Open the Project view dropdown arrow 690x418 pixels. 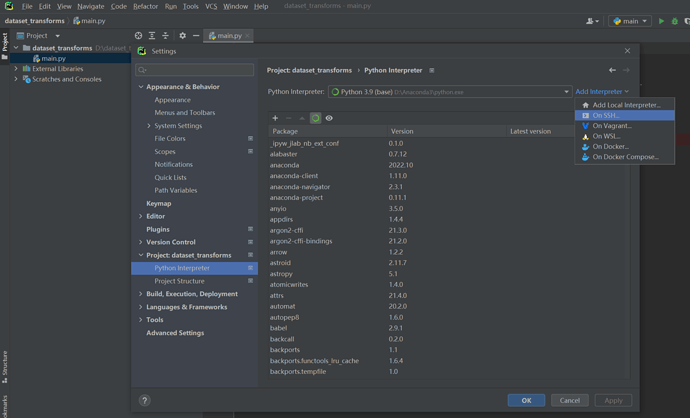[x=57, y=36]
